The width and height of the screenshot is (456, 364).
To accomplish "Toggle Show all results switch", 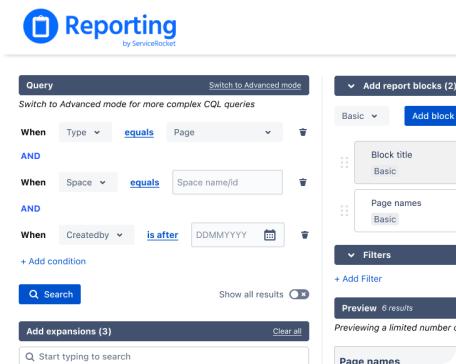I will 299,294.
